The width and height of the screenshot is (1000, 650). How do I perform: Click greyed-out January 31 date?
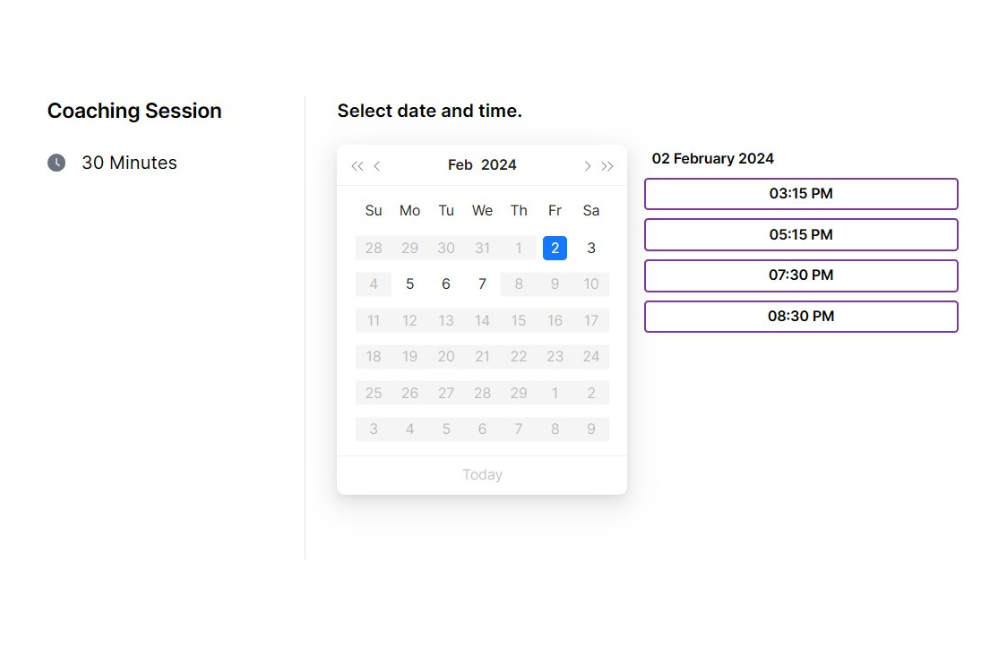[482, 248]
